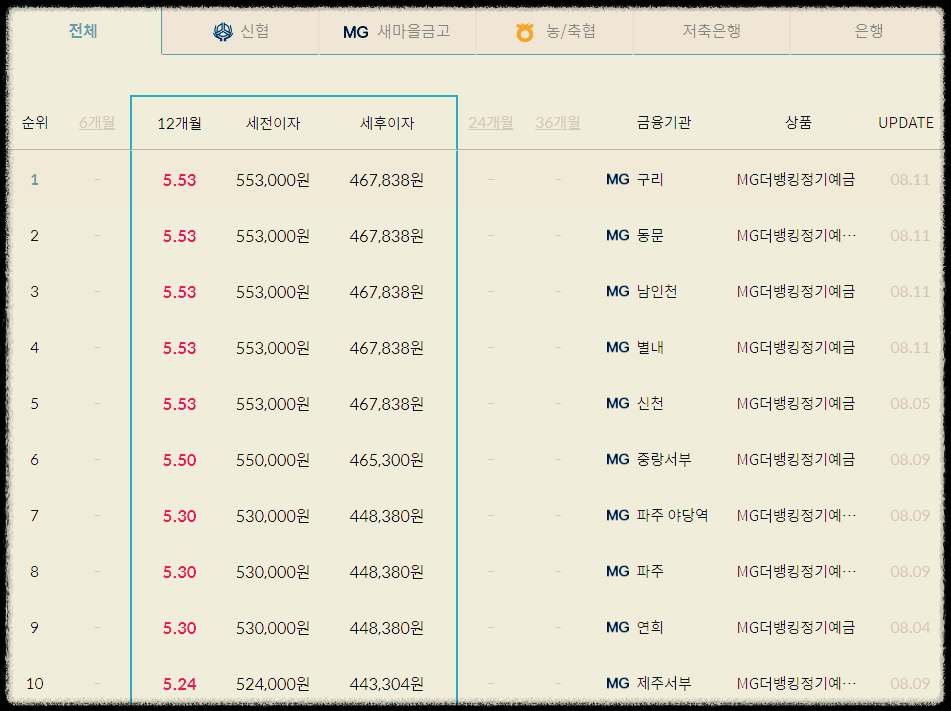Click the highlighted 12개월 column header
Image resolution: width=951 pixels, height=711 pixels.
point(178,122)
